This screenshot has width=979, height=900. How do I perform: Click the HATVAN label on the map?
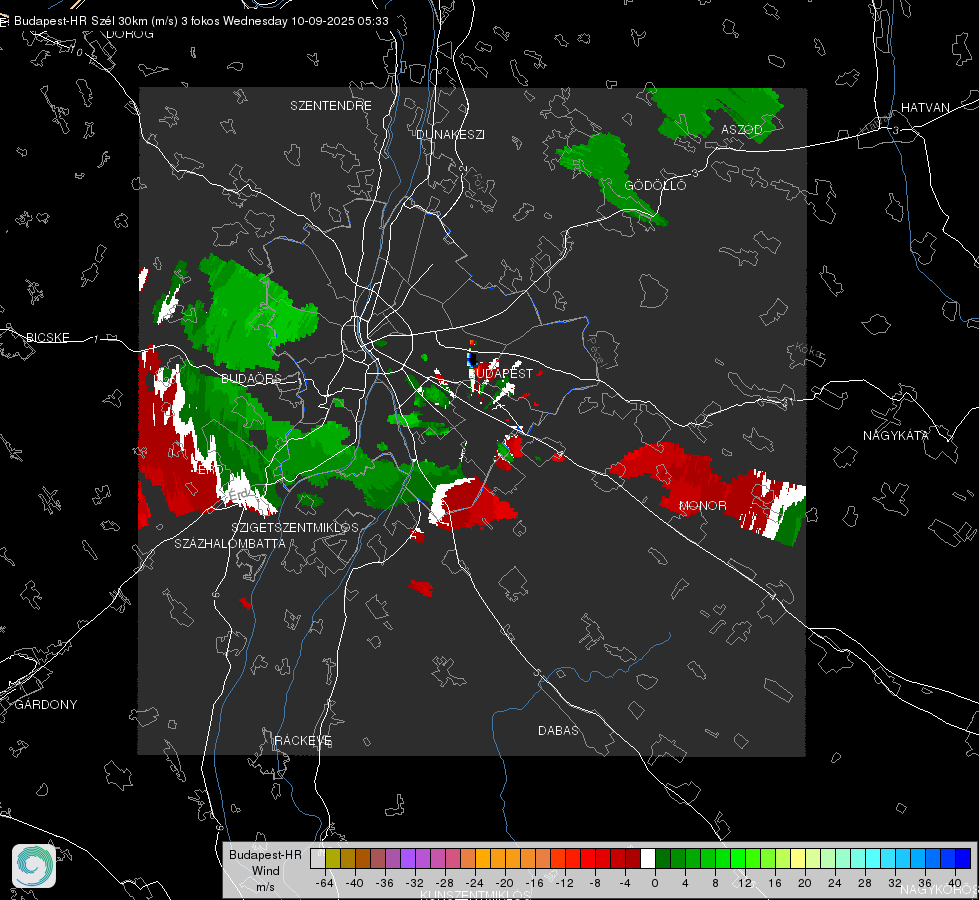pyautogui.click(x=925, y=107)
